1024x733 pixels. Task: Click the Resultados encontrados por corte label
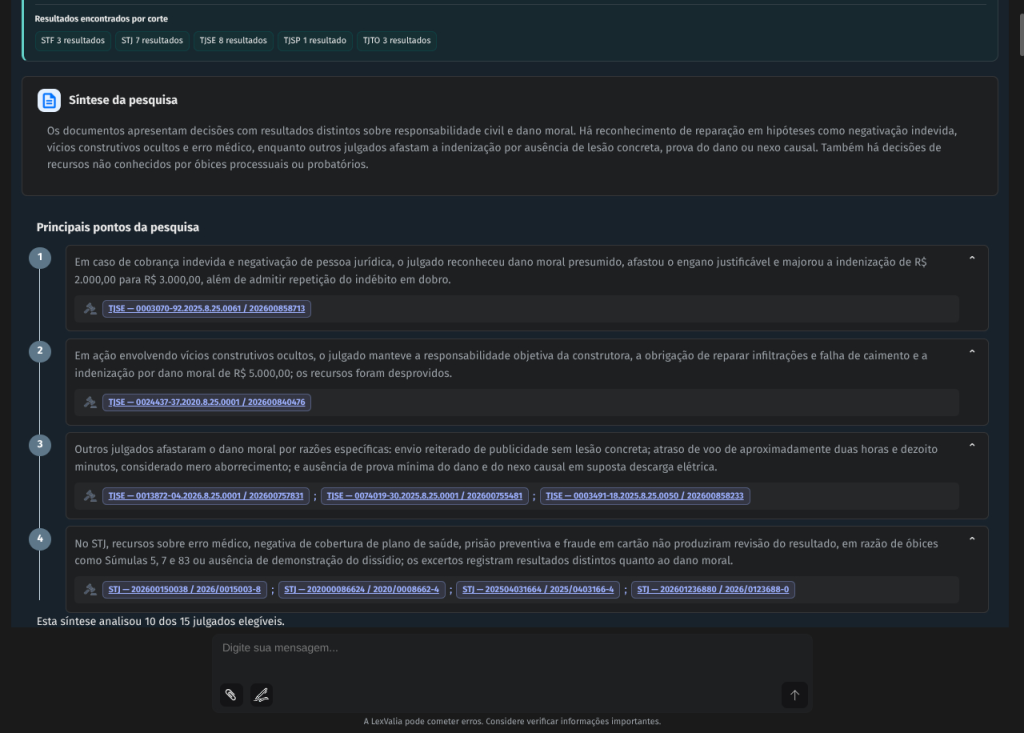pyautogui.click(x=101, y=19)
